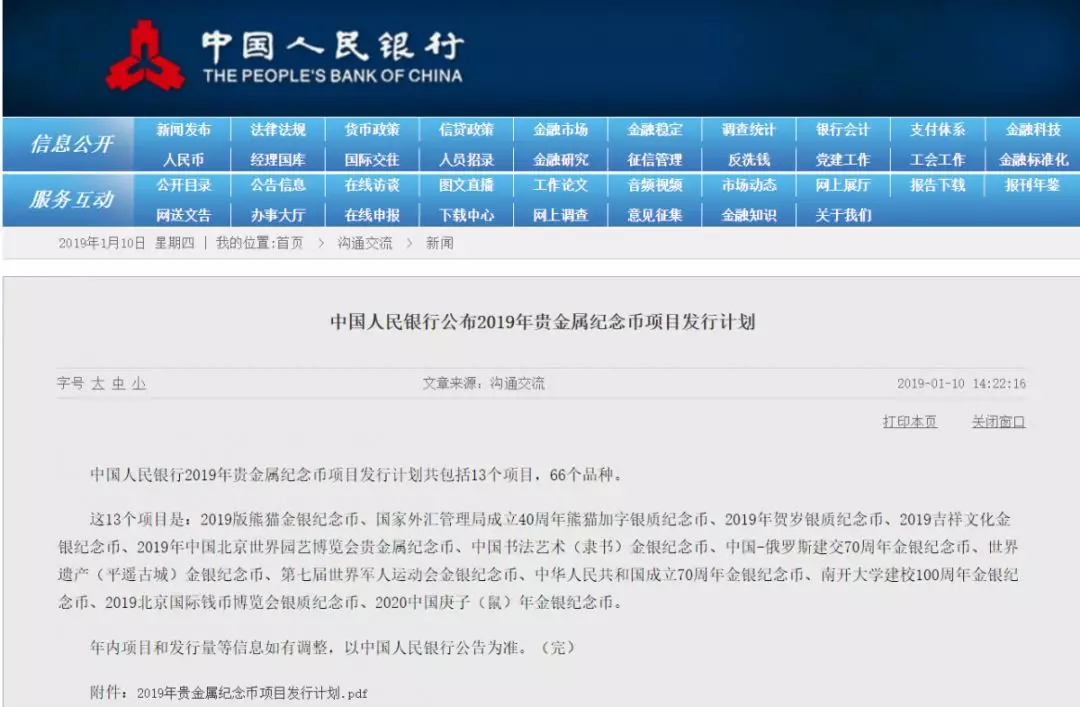
Task: Click 公告信息 nav link
Action: click(x=278, y=185)
